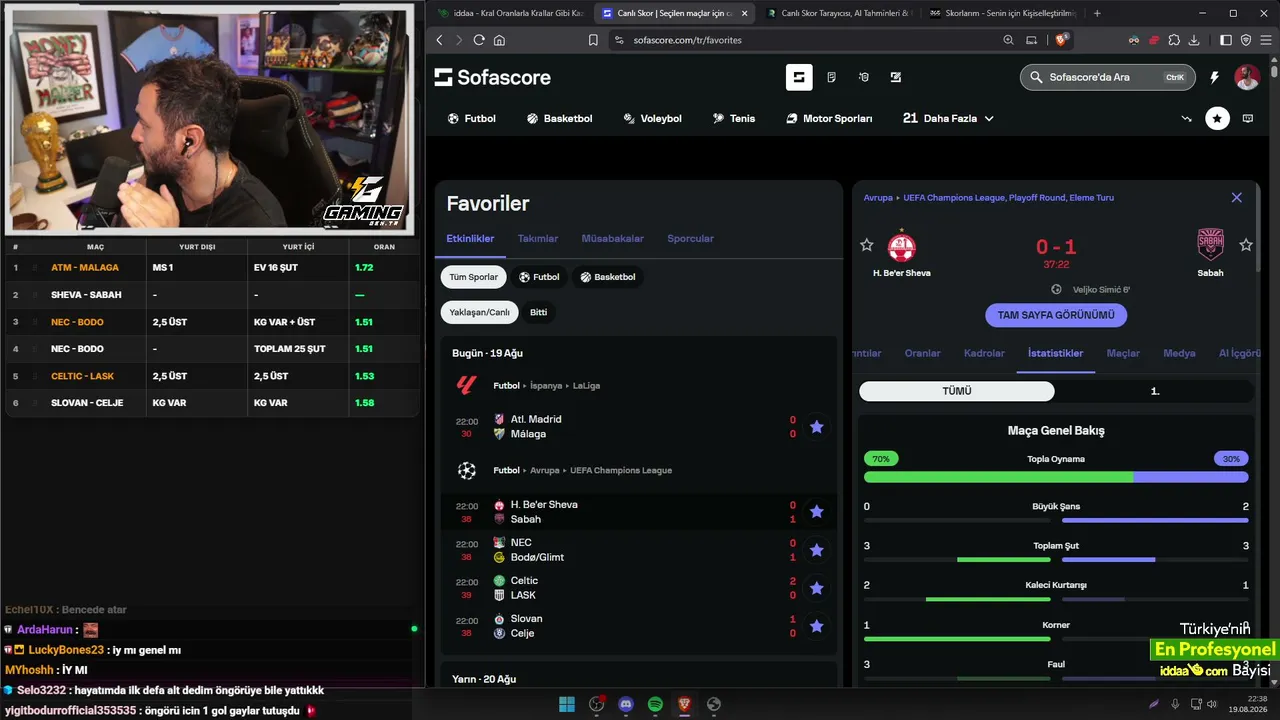
Task: Open the Kadrolar tab in match panel
Action: coord(984,353)
